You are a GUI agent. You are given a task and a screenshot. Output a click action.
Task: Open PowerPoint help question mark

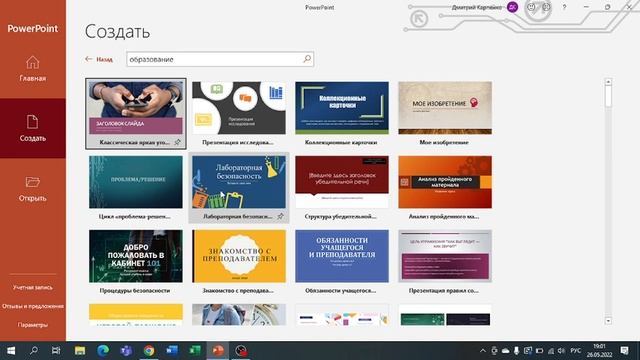564,7
